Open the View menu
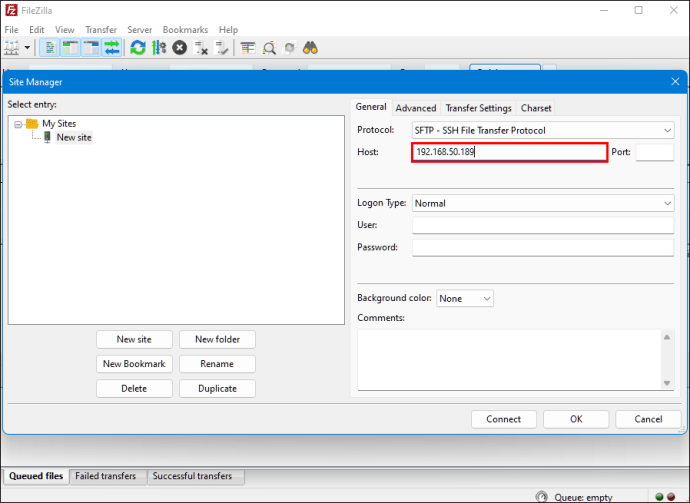 point(65,29)
